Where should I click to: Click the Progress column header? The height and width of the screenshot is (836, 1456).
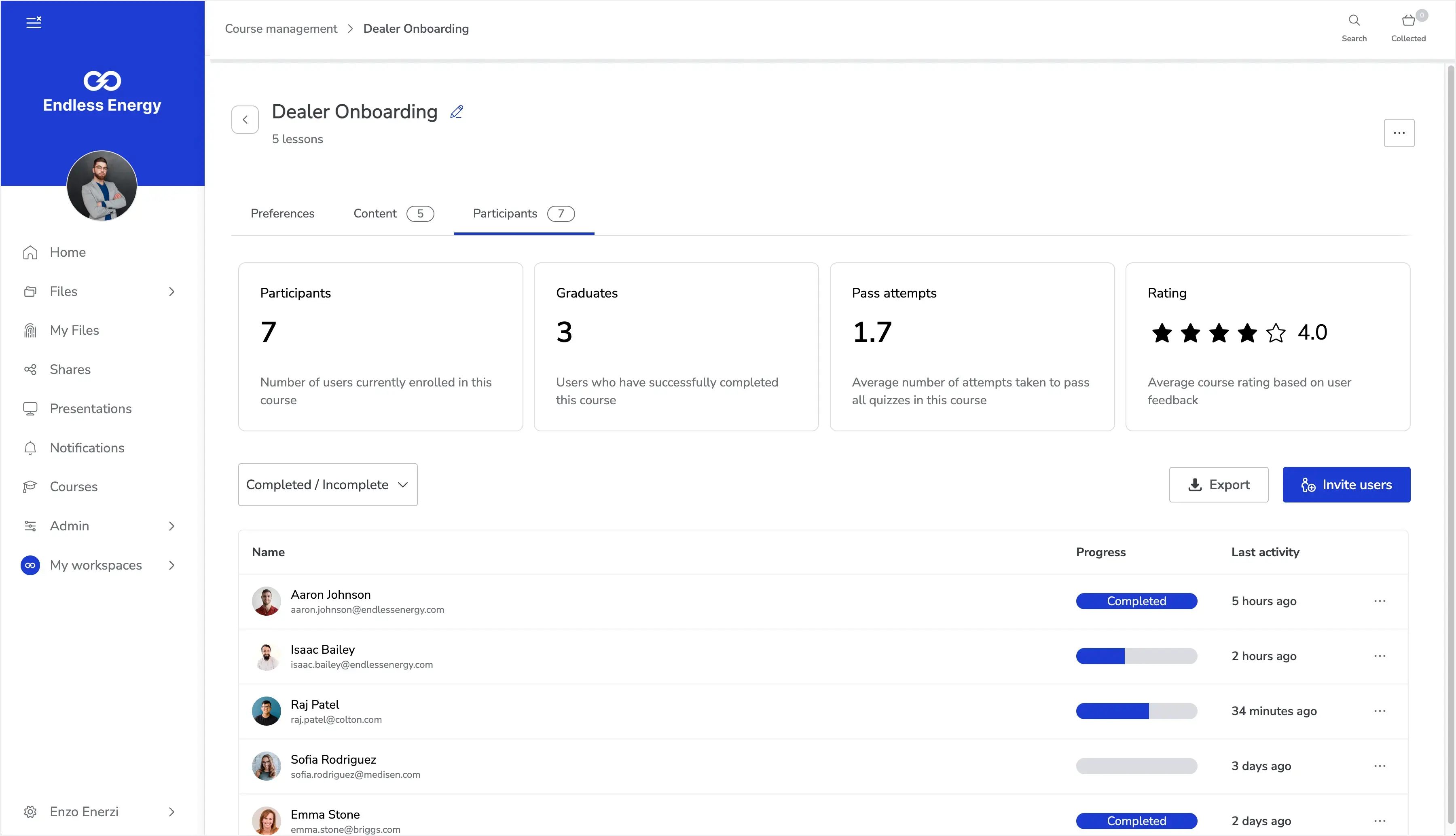pos(1100,552)
